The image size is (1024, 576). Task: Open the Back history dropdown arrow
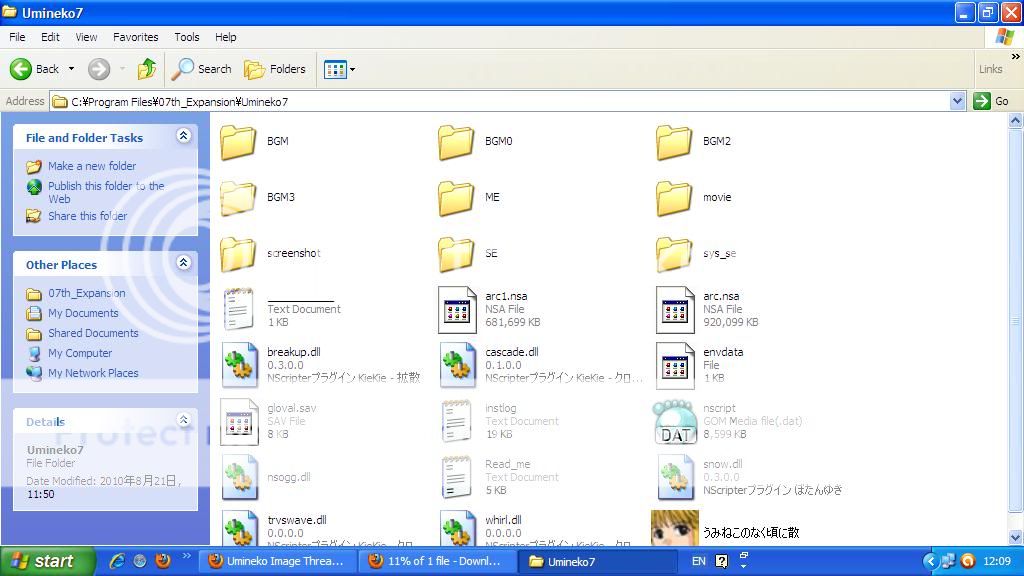pyautogui.click(x=71, y=69)
